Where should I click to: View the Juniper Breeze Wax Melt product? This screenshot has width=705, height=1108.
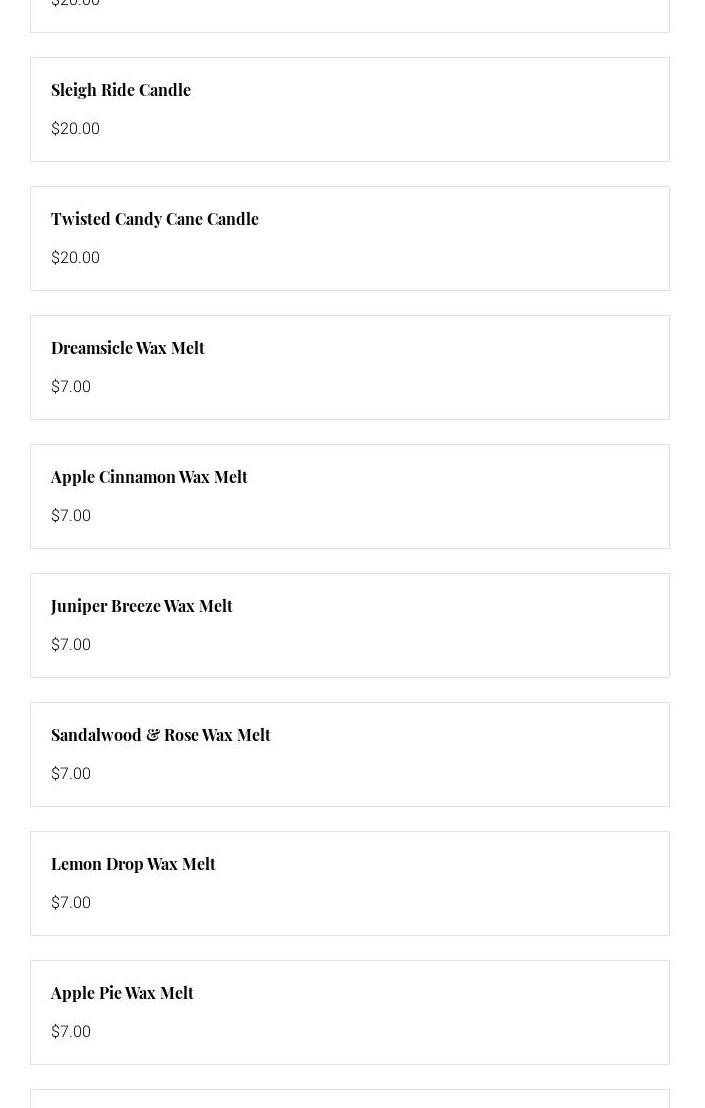click(x=141, y=606)
